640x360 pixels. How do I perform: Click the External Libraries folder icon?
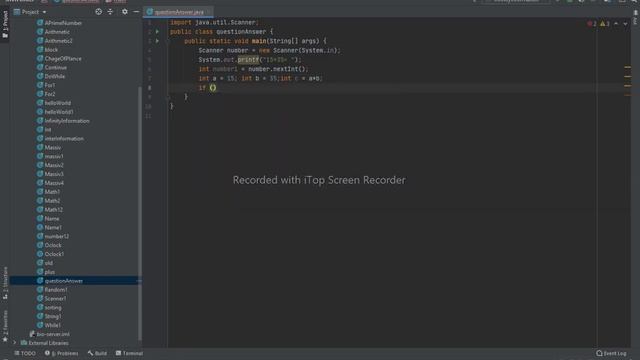[24, 343]
